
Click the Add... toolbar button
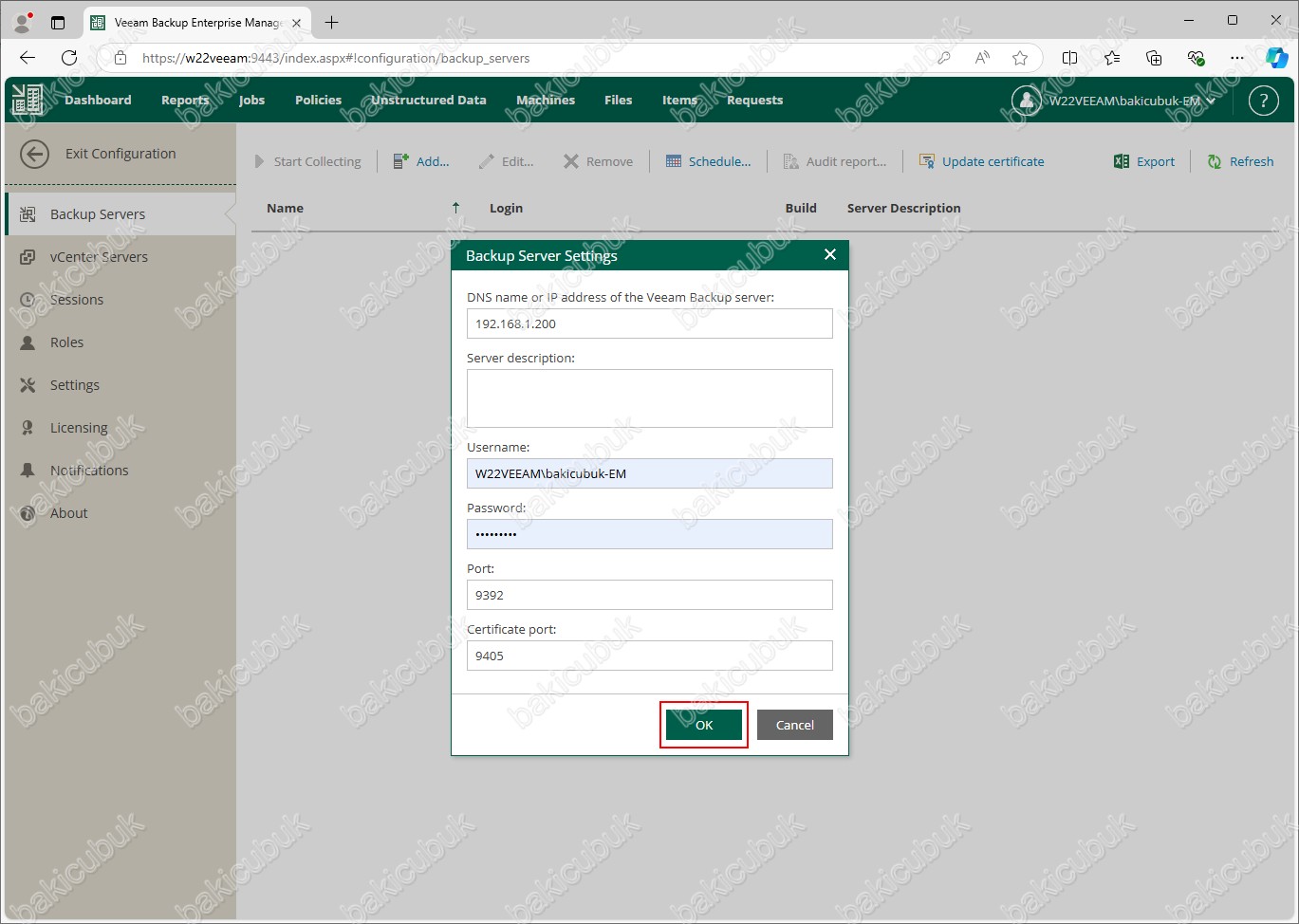tap(421, 161)
